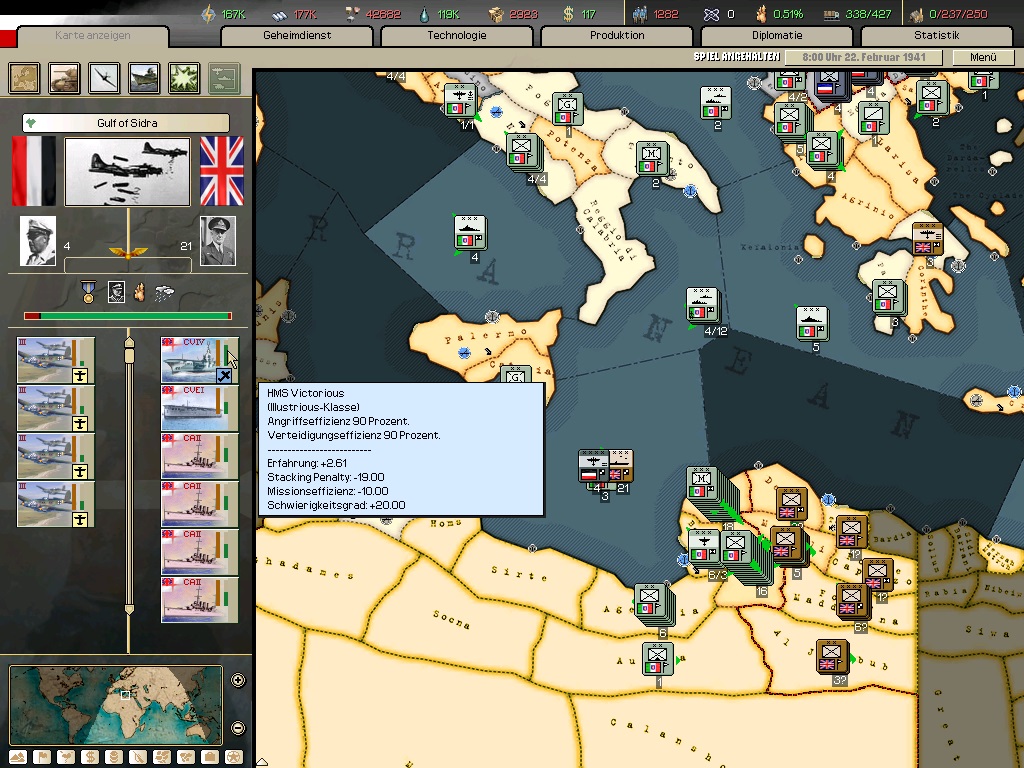Toggle pause via the date display
This screenshot has width=1024, height=768.
coord(864,58)
